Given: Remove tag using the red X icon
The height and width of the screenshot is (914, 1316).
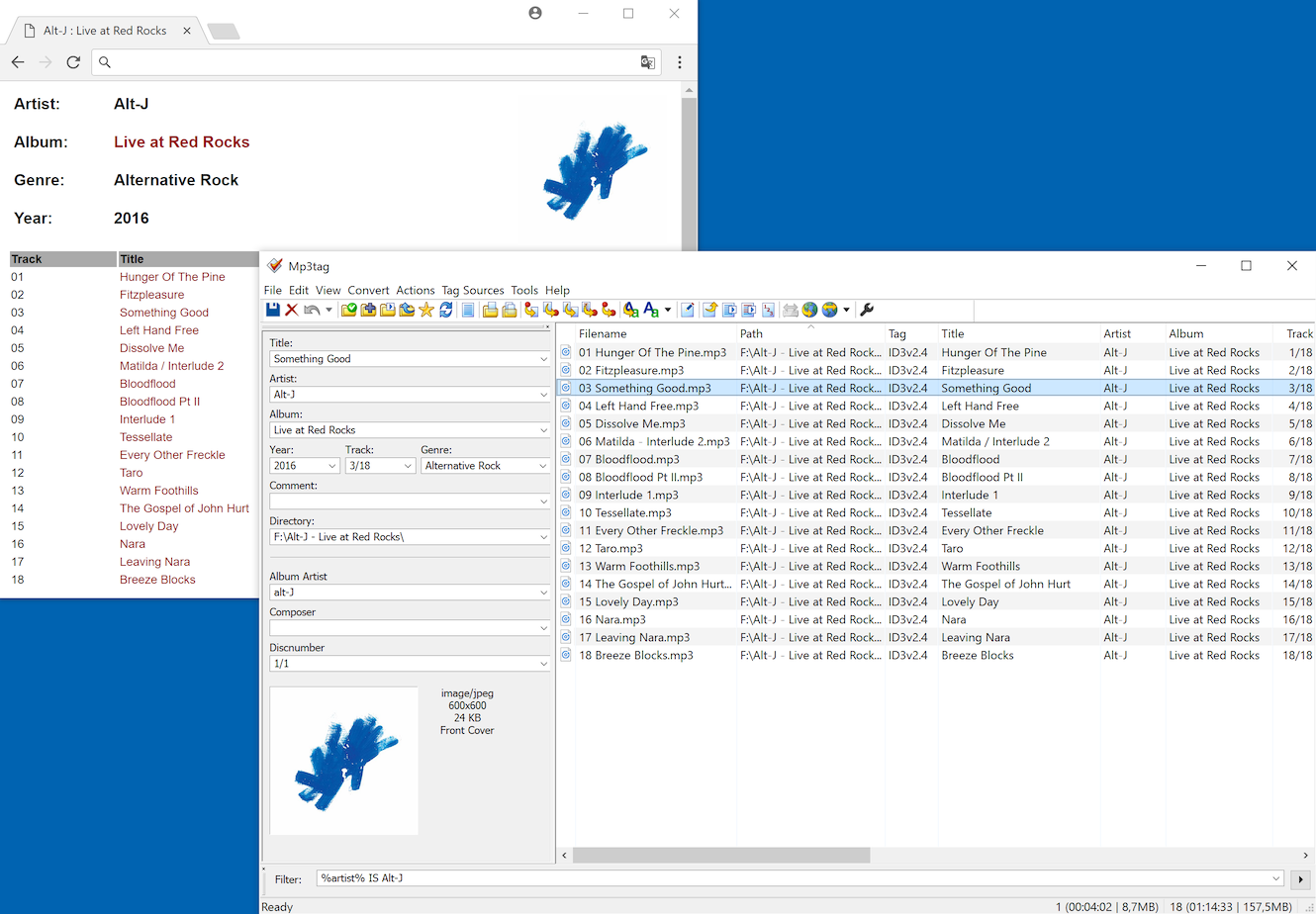Looking at the screenshot, I should pyautogui.click(x=289, y=309).
